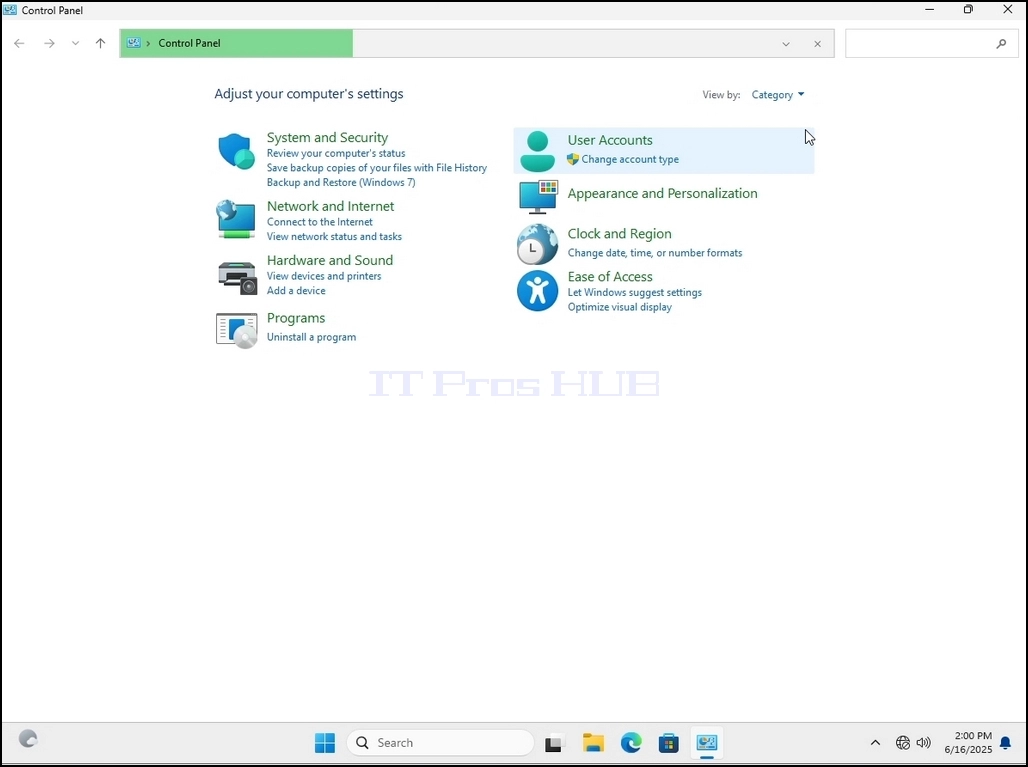Click the Control Panel breadcrumb in address bar
This screenshot has width=1028, height=767.
pyautogui.click(x=189, y=43)
